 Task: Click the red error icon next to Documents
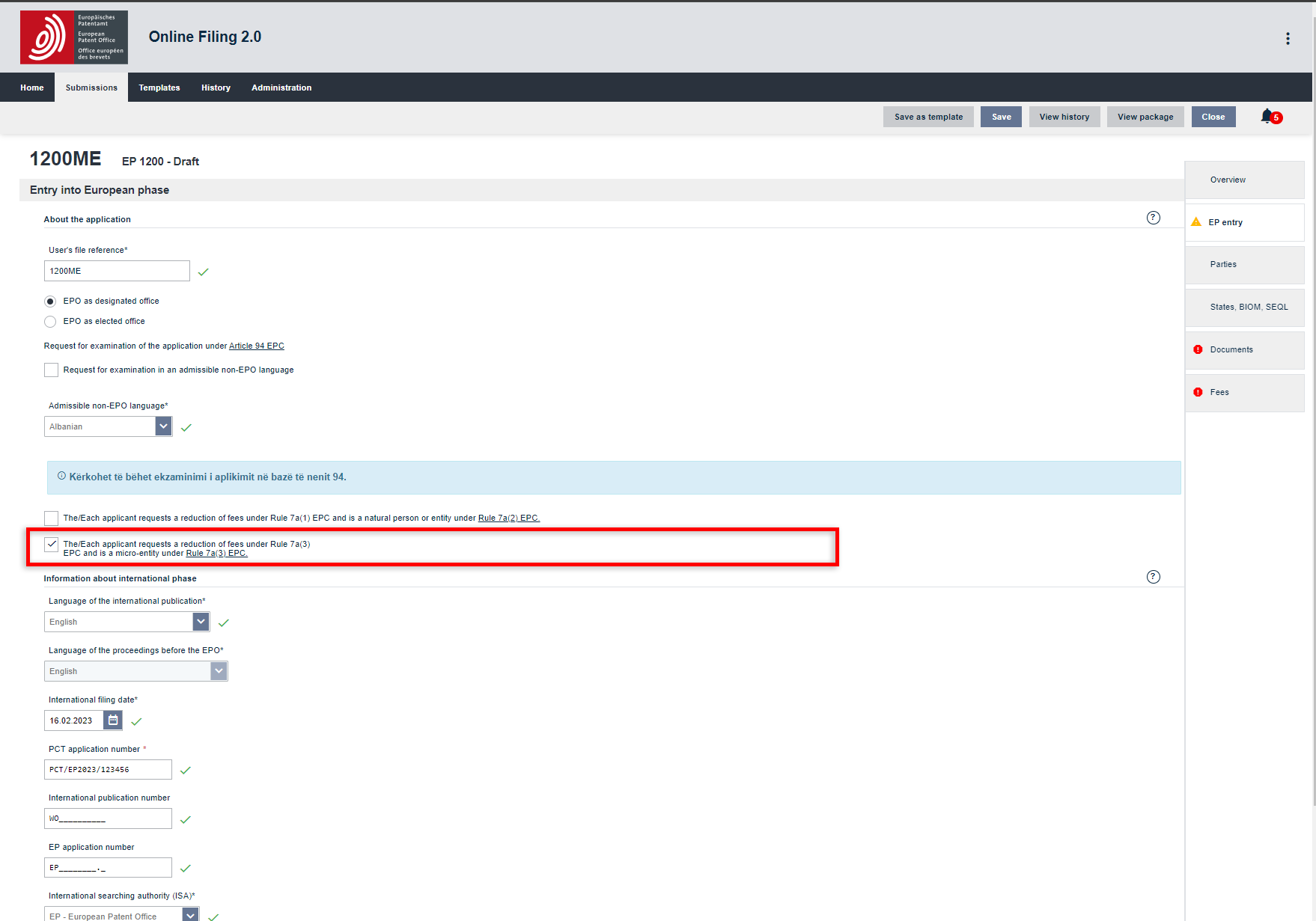point(1198,349)
